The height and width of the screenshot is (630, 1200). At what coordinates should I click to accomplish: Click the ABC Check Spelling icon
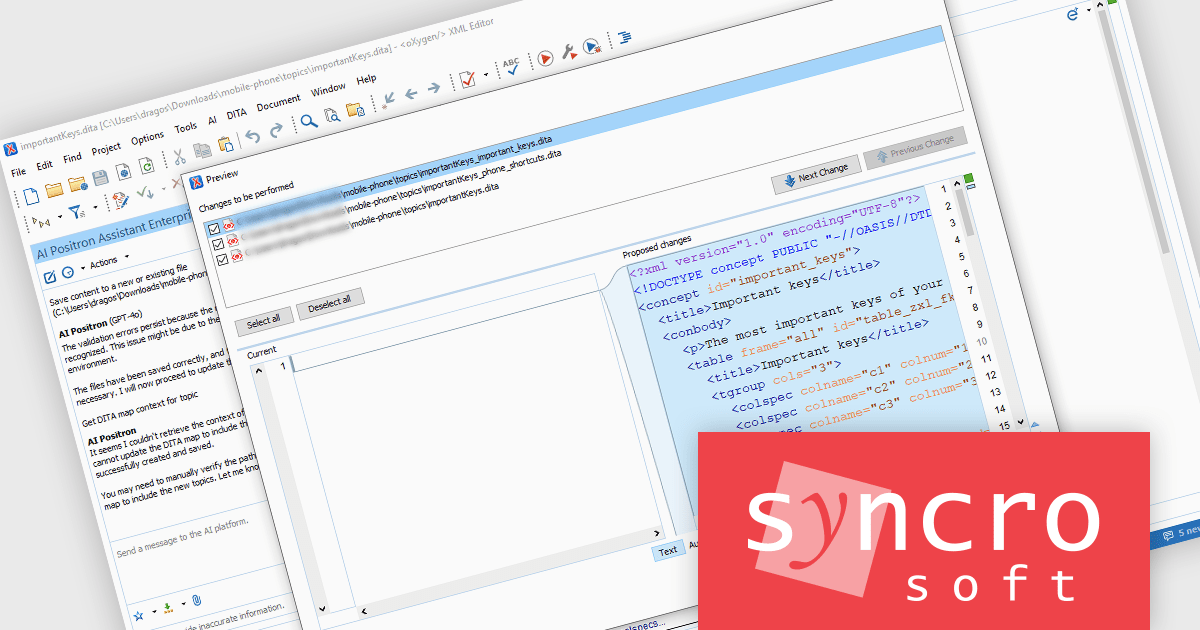click(511, 66)
